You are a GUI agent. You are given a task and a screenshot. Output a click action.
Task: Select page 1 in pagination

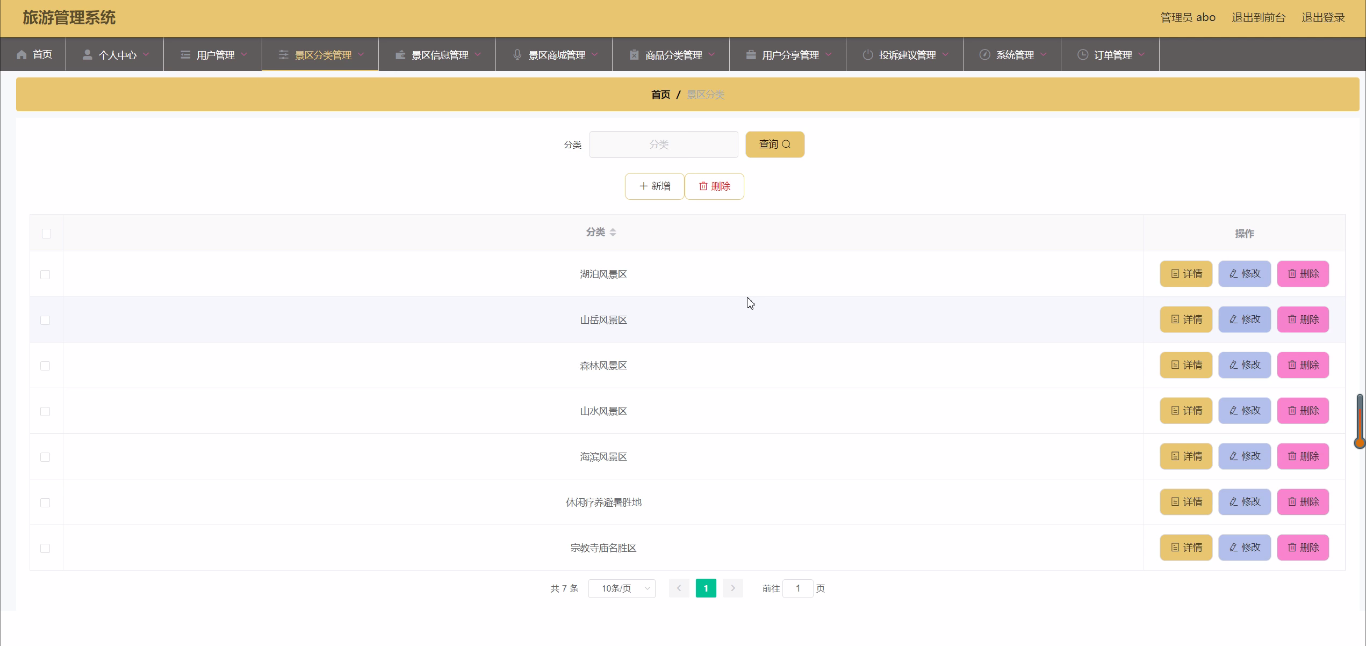coord(706,589)
